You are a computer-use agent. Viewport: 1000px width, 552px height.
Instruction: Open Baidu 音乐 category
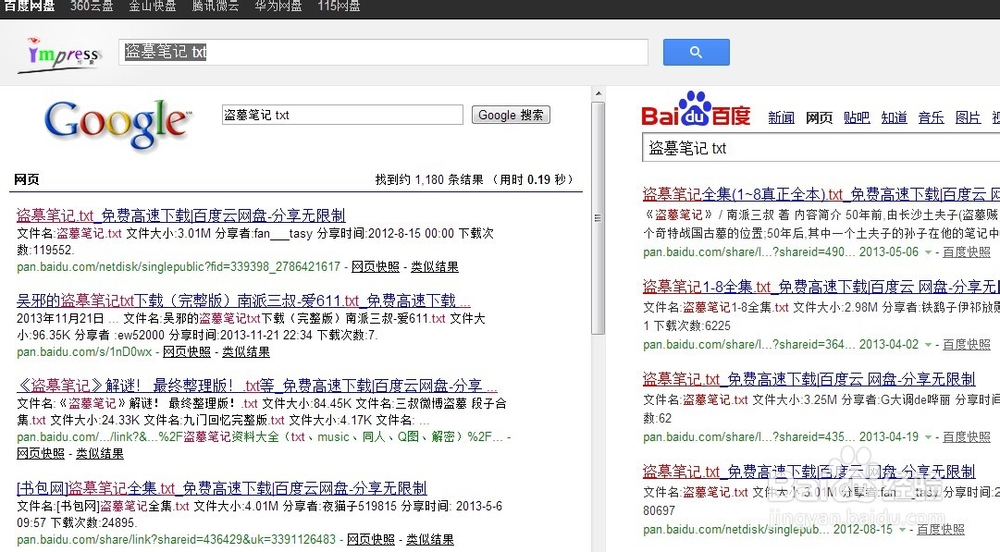point(931,117)
